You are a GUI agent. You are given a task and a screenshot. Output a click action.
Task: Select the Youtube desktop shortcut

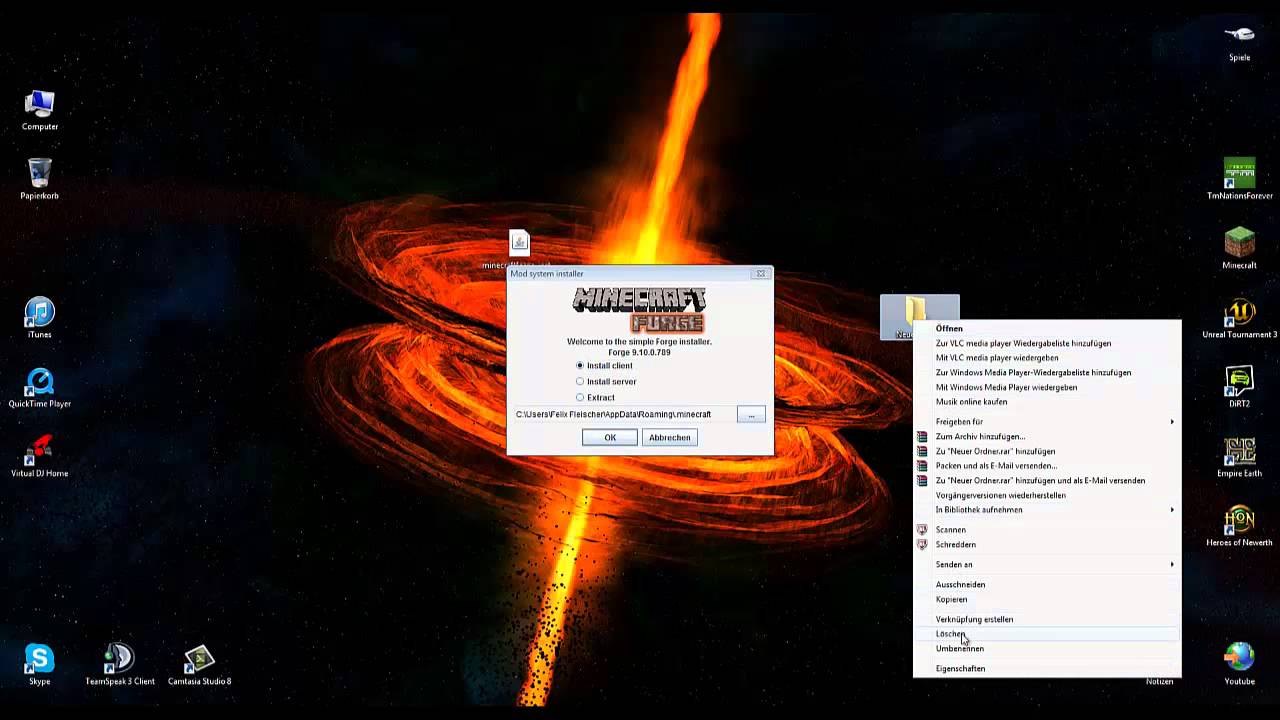tap(1240, 665)
